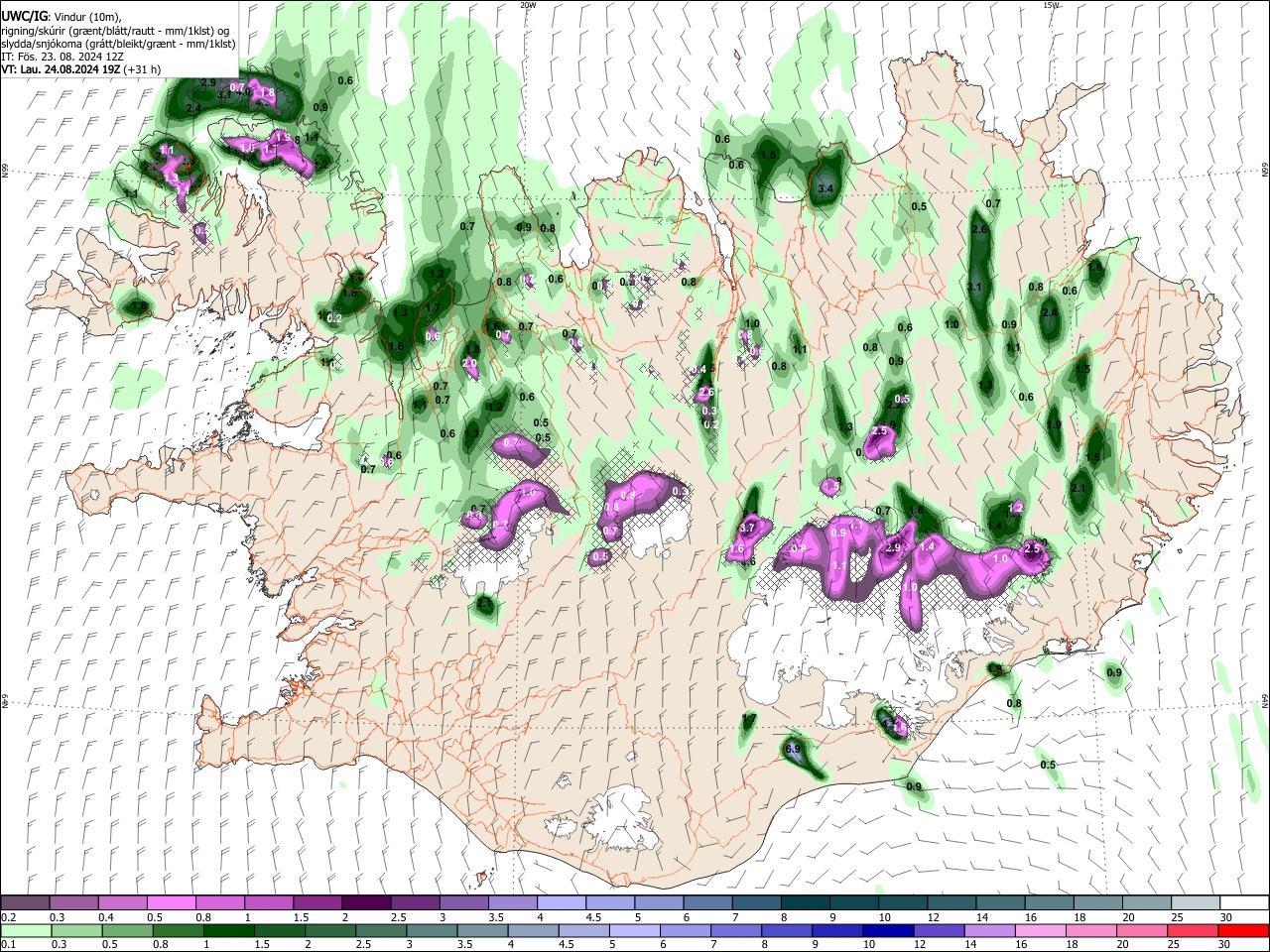
Task: Click the 'IT: Fös. 23. 08. 2024 12Z' line
Action: 63,57
